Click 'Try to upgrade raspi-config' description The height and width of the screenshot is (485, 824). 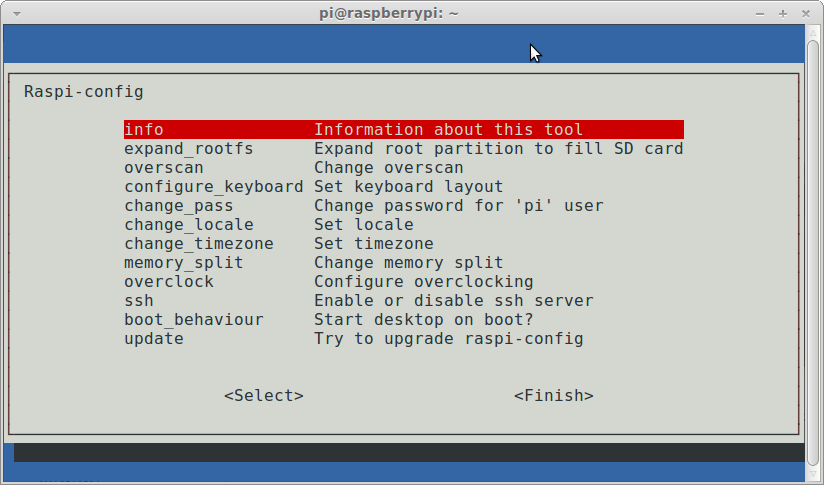point(449,338)
